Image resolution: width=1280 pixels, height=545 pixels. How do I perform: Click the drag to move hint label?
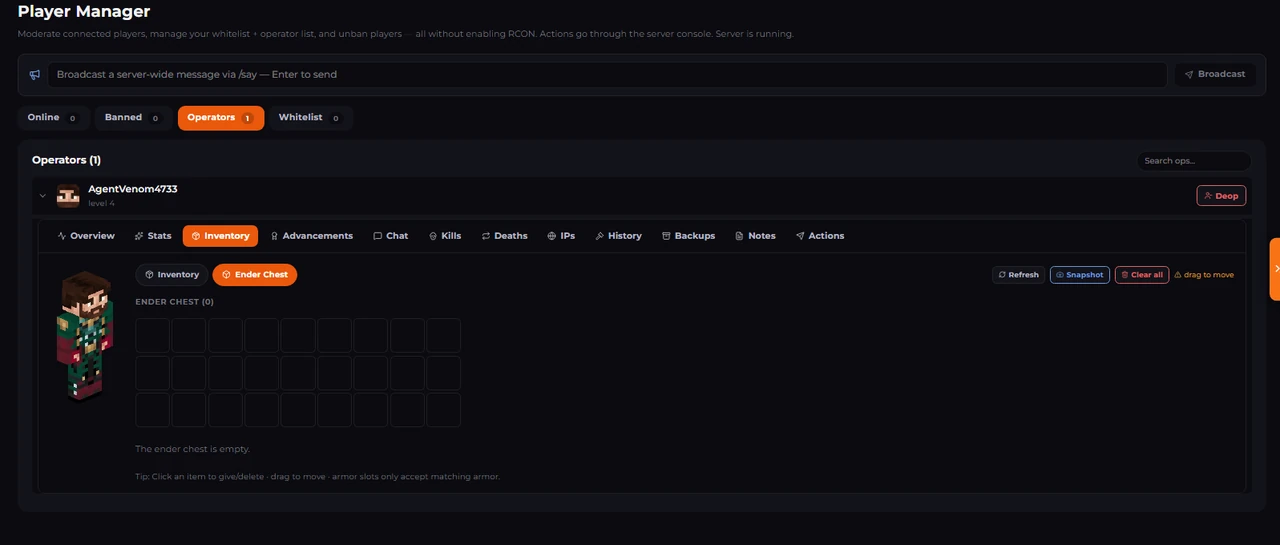(x=1204, y=275)
